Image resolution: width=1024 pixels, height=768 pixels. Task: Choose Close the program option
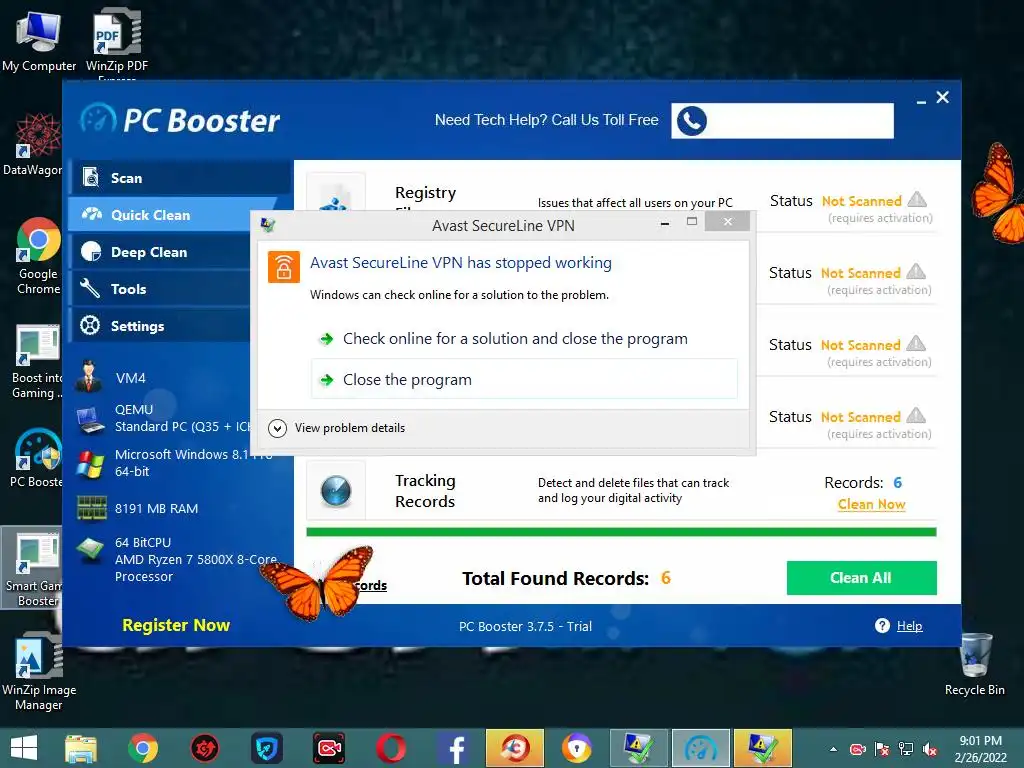click(x=524, y=379)
